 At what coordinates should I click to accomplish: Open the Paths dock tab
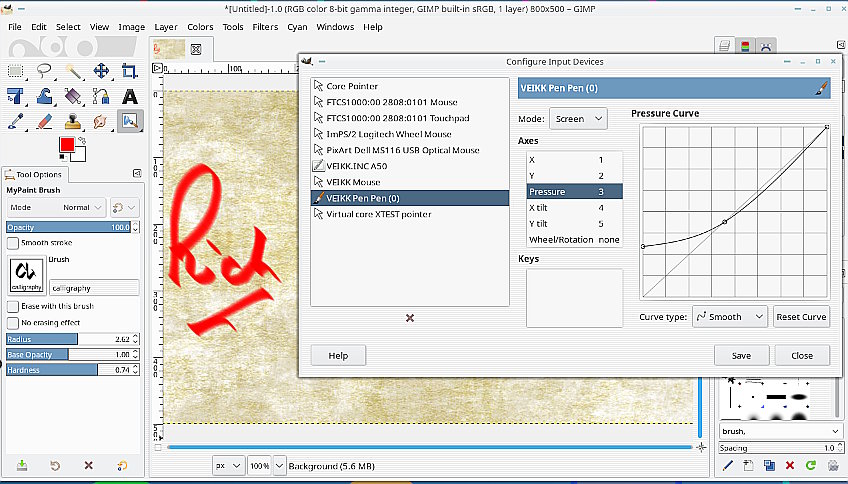[766, 47]
